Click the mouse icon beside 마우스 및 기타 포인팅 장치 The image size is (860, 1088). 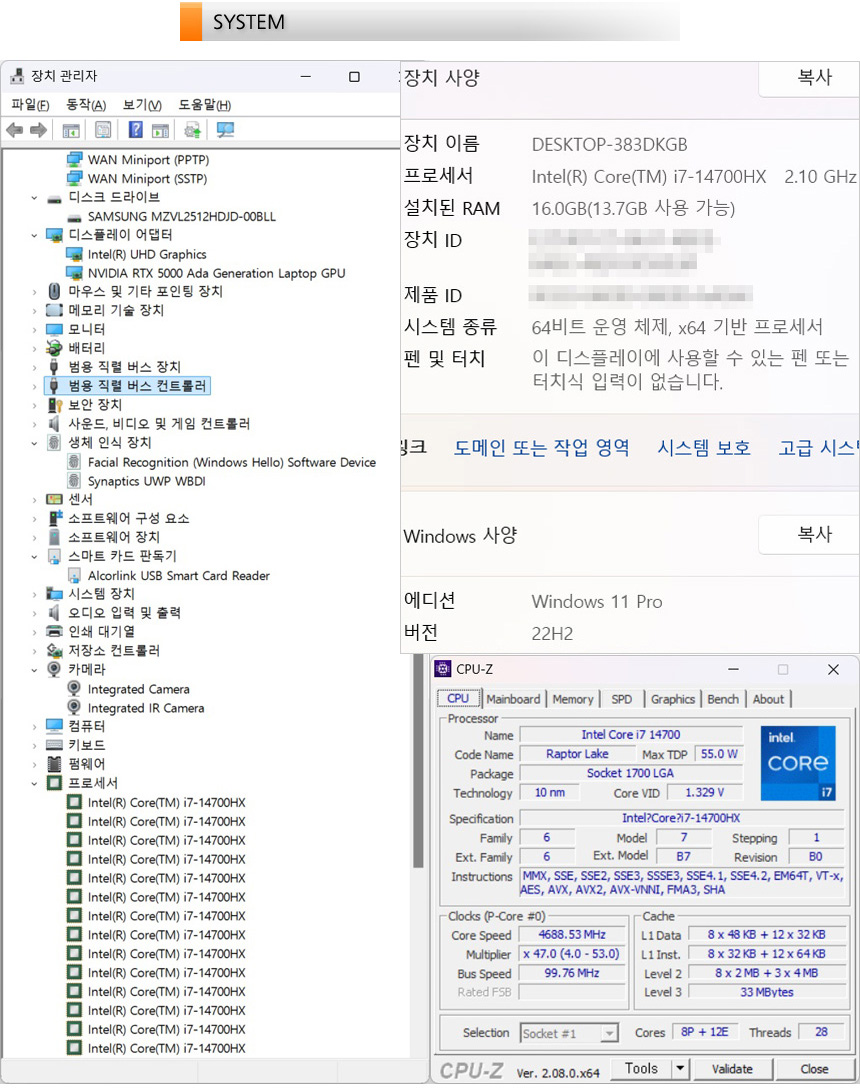pos(54,291)
